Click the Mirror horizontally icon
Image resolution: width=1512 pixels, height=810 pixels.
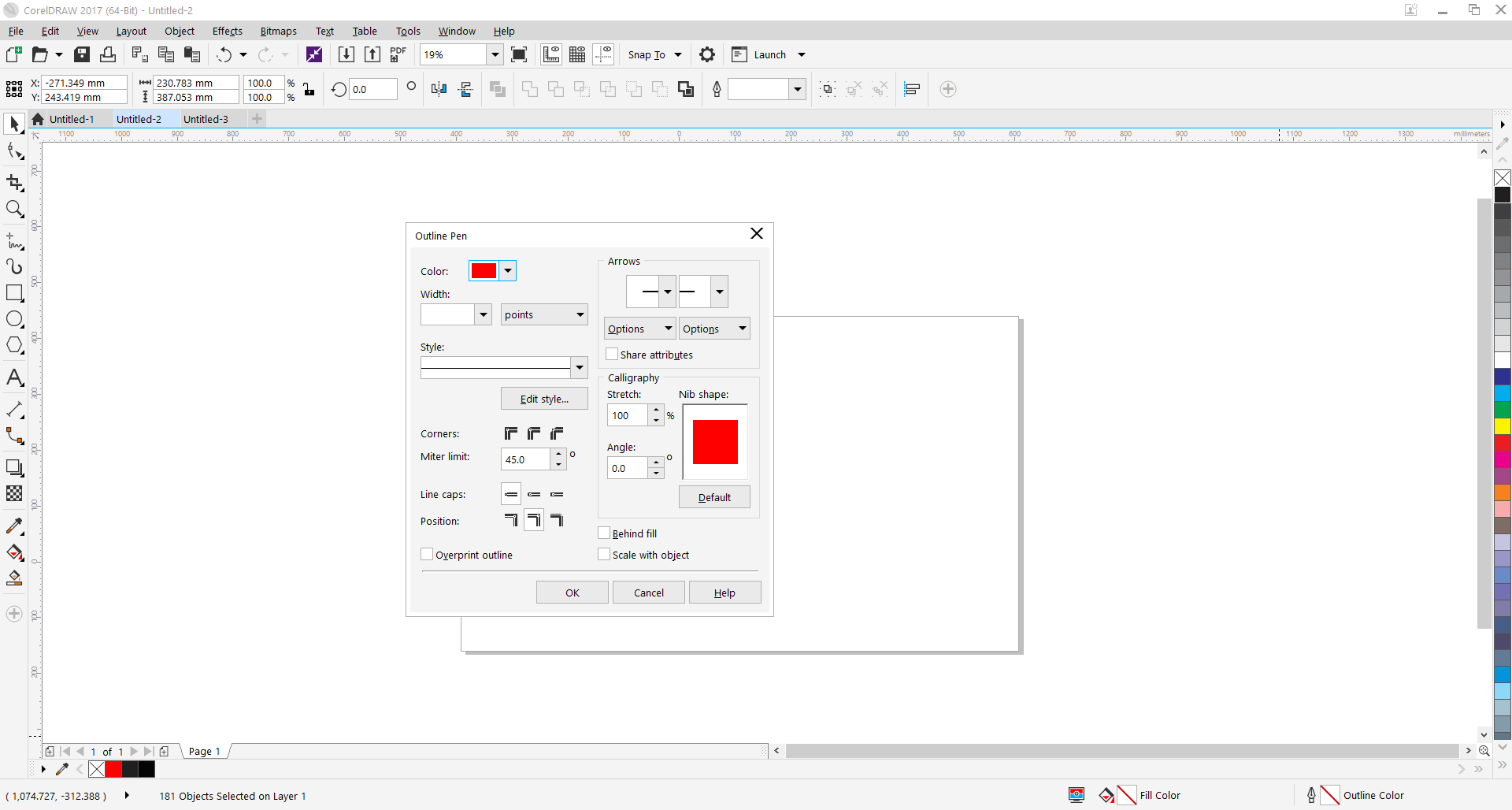point(439,89)
